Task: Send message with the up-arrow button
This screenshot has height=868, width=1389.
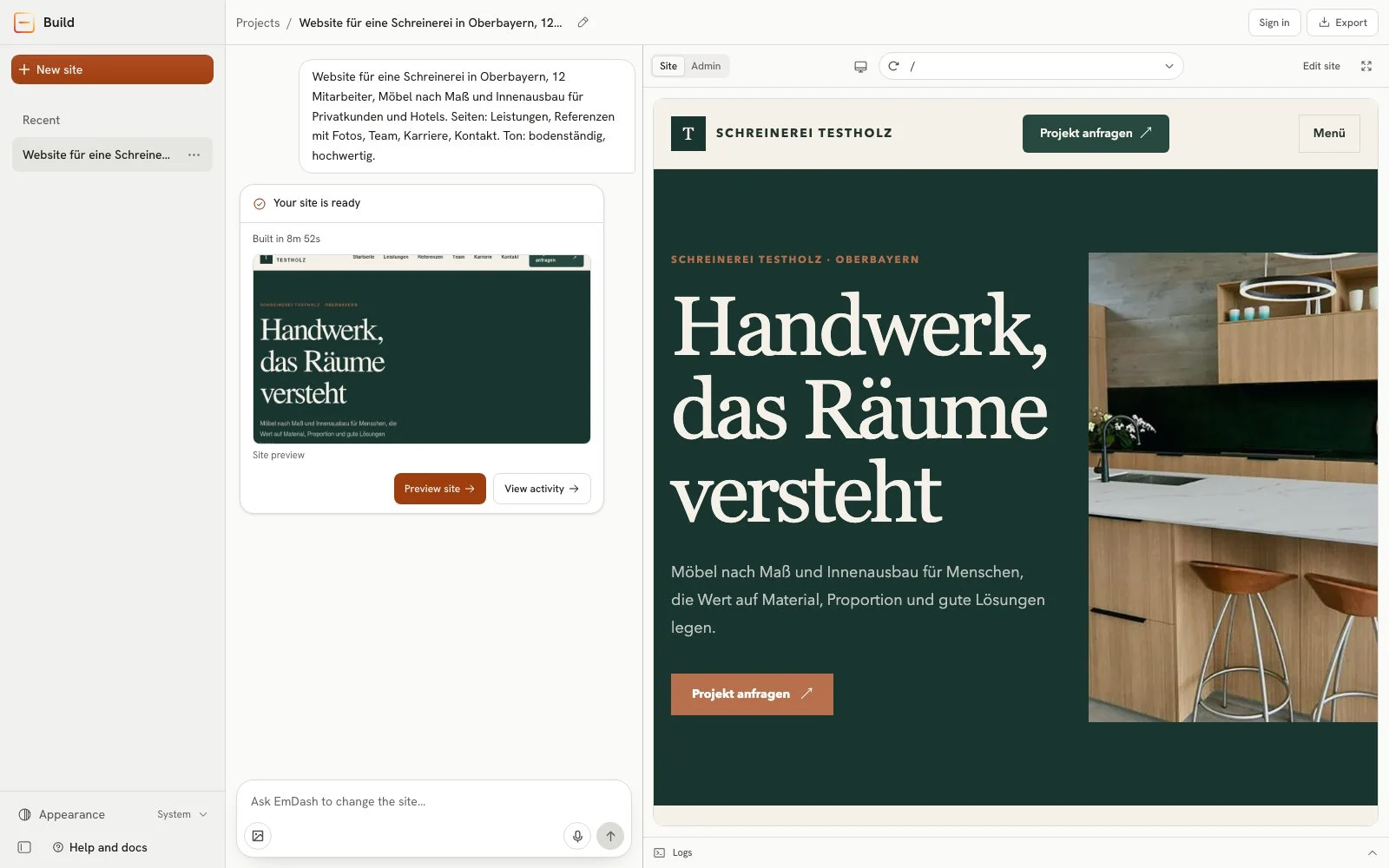Action: coord(610,836)
